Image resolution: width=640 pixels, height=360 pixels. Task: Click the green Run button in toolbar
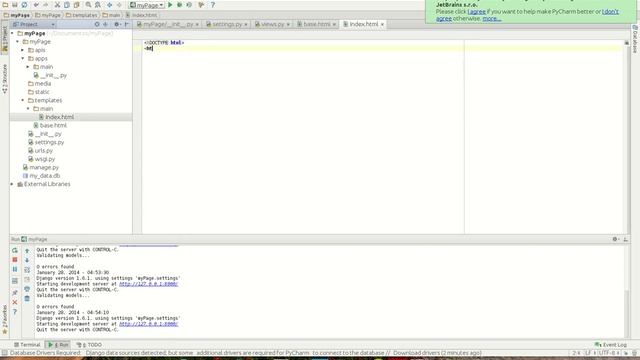click(x=170, y=5)
